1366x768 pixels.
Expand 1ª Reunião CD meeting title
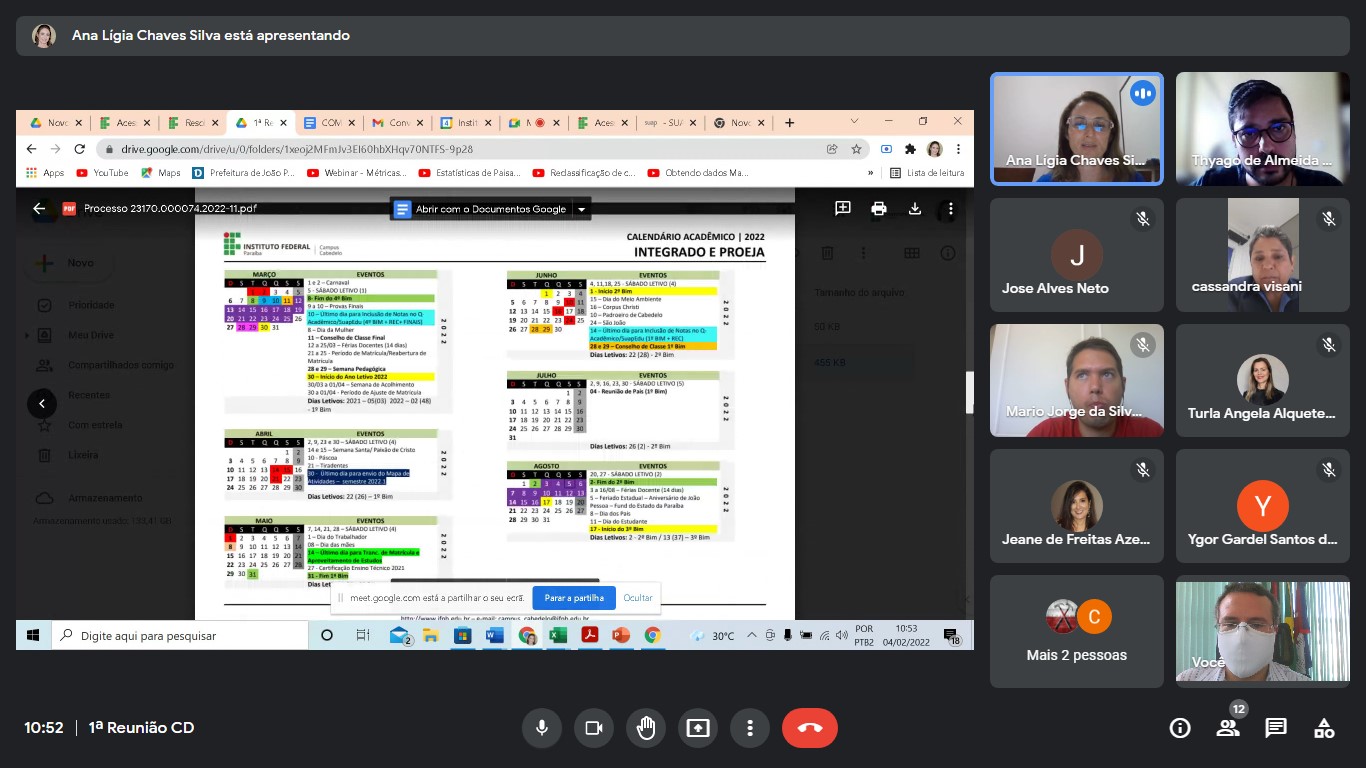141,728
